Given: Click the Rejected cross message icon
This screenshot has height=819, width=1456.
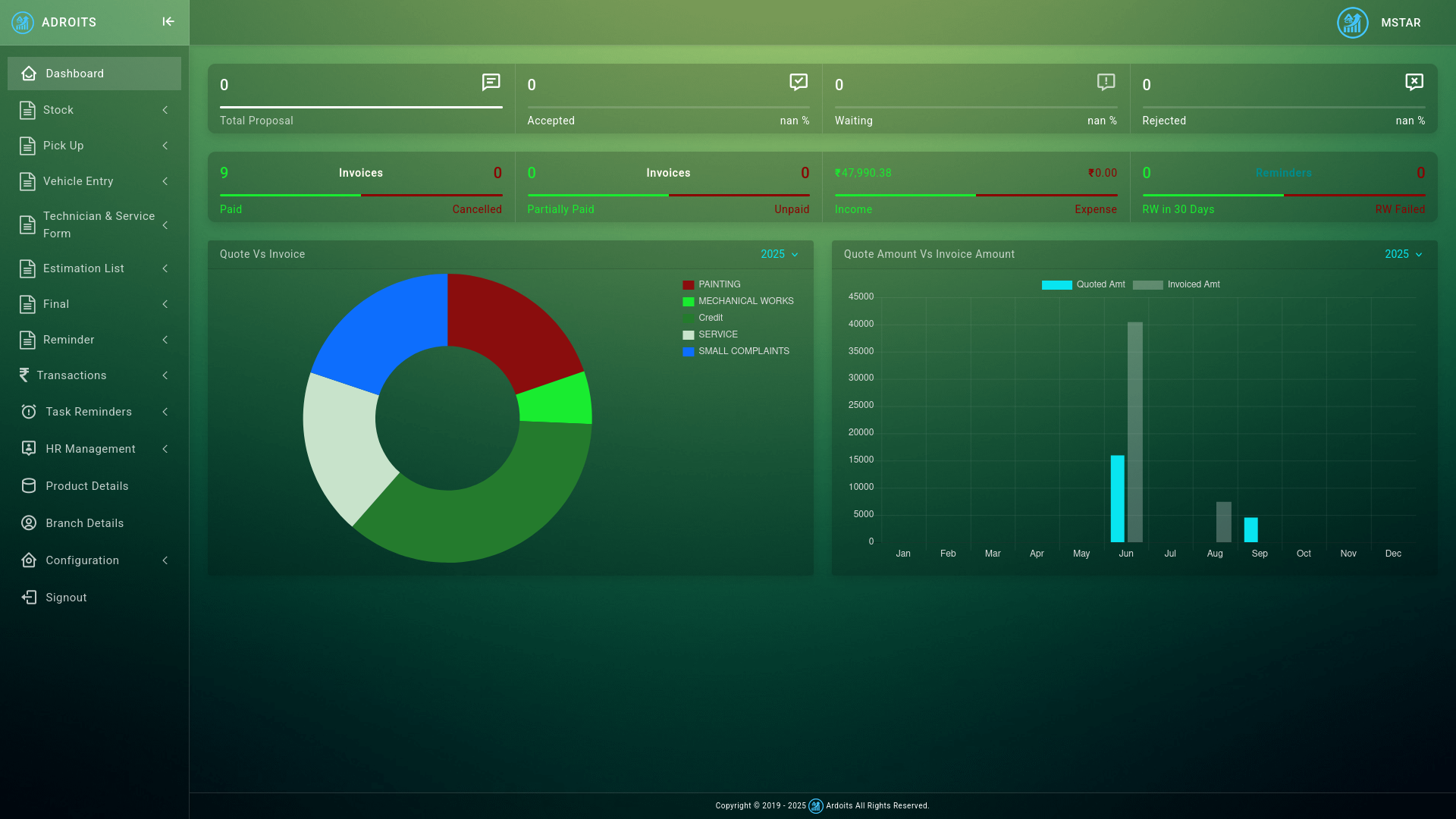Looking at the screenshot, I should [1414, 82].
